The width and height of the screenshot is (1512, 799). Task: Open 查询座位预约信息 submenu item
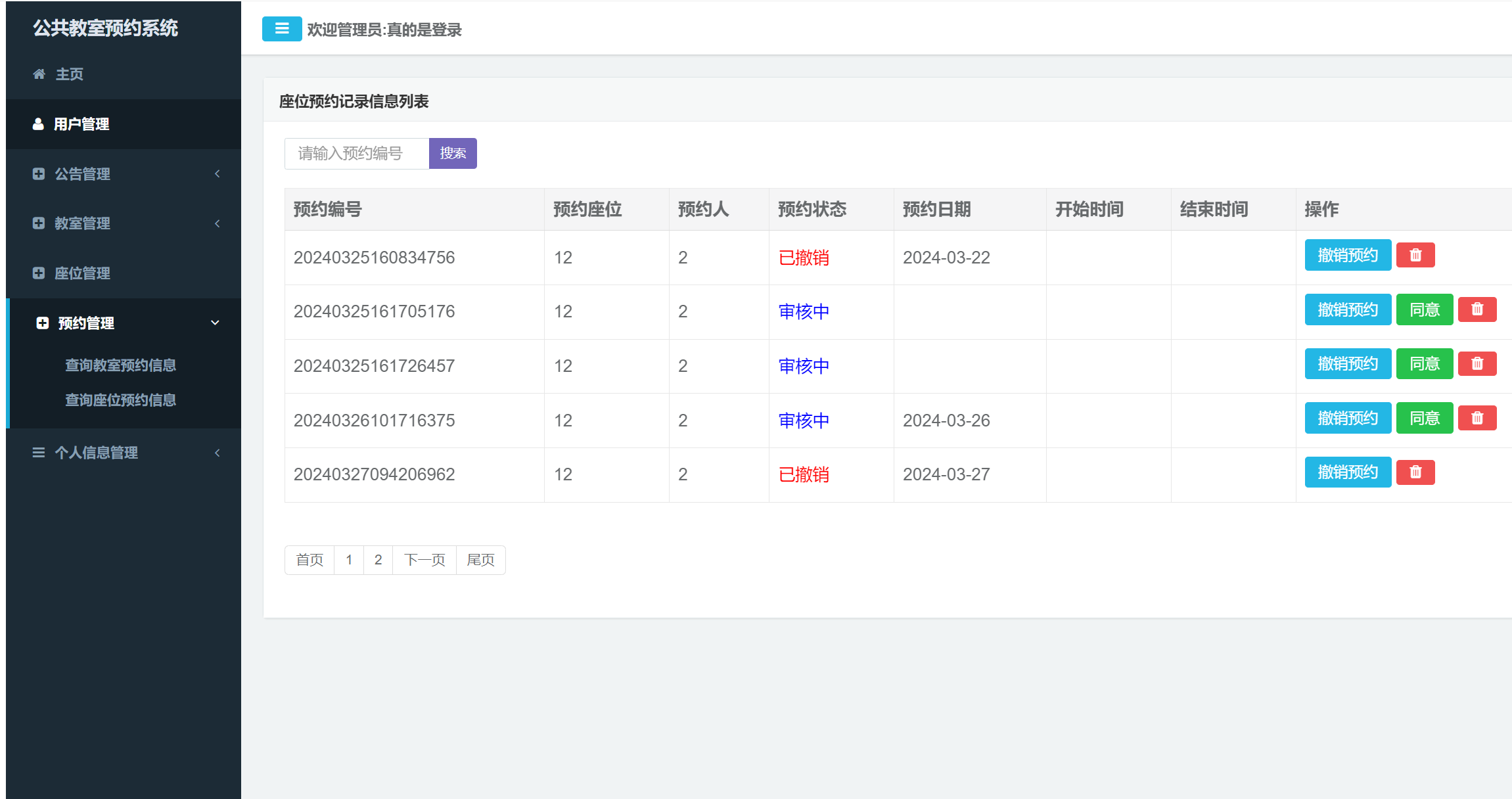point(120,400)
